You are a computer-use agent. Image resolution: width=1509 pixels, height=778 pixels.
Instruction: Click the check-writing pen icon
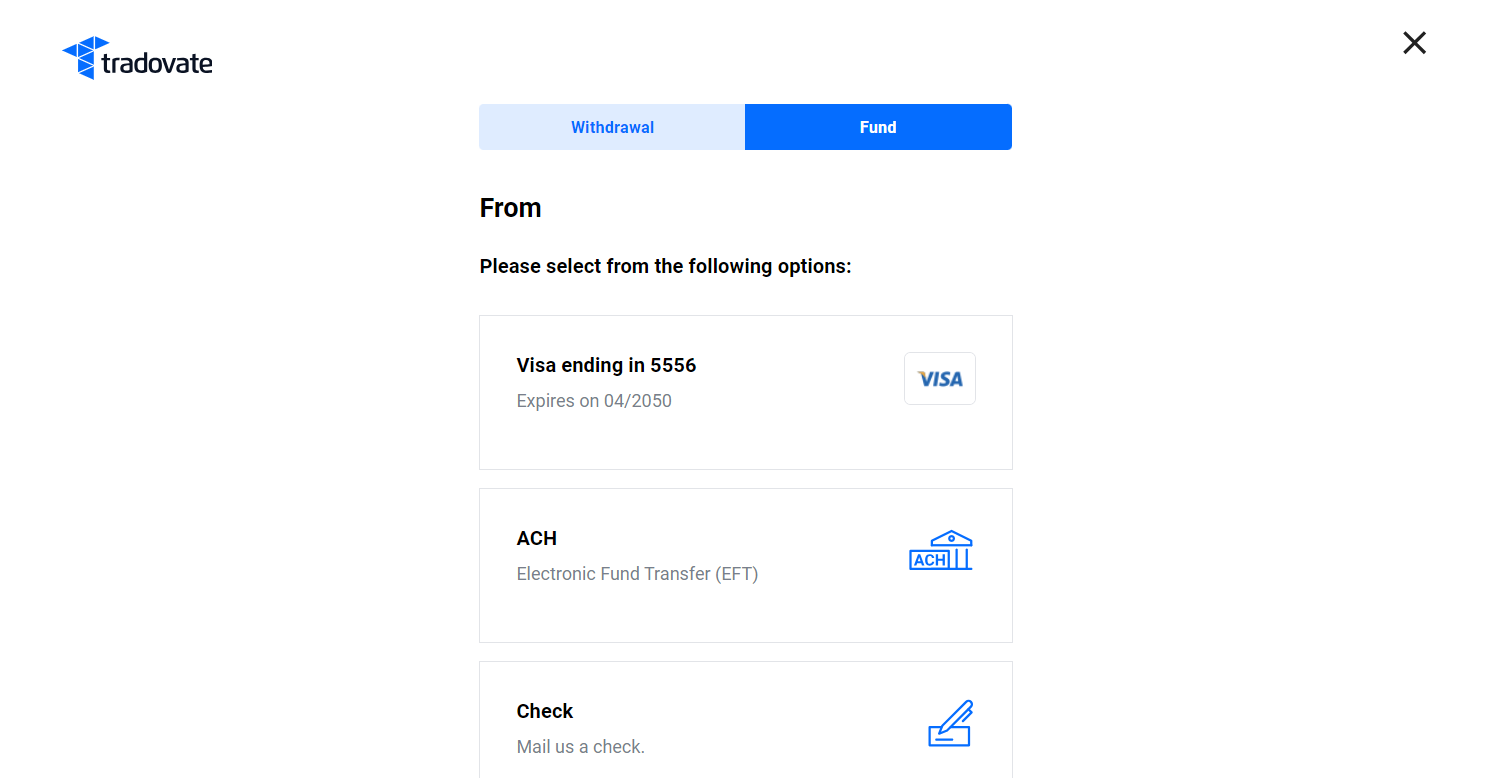tap(950, 723)
